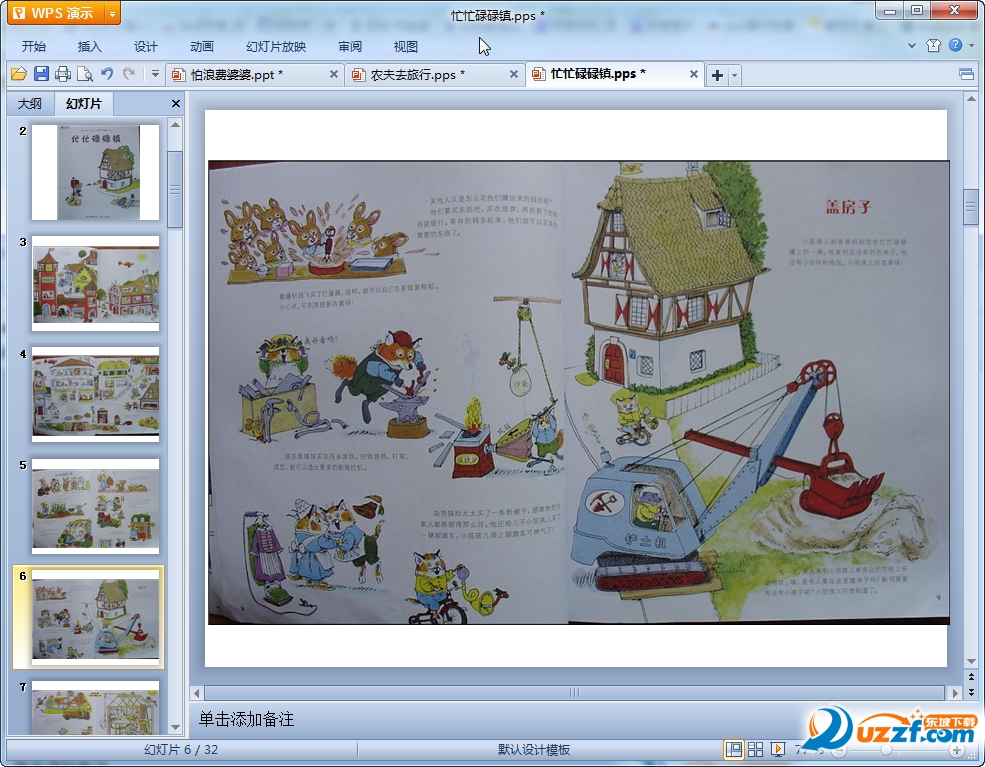Switch to Slide Sorter view icon
This screenshot has width=985, height=767.
[755, 749]
